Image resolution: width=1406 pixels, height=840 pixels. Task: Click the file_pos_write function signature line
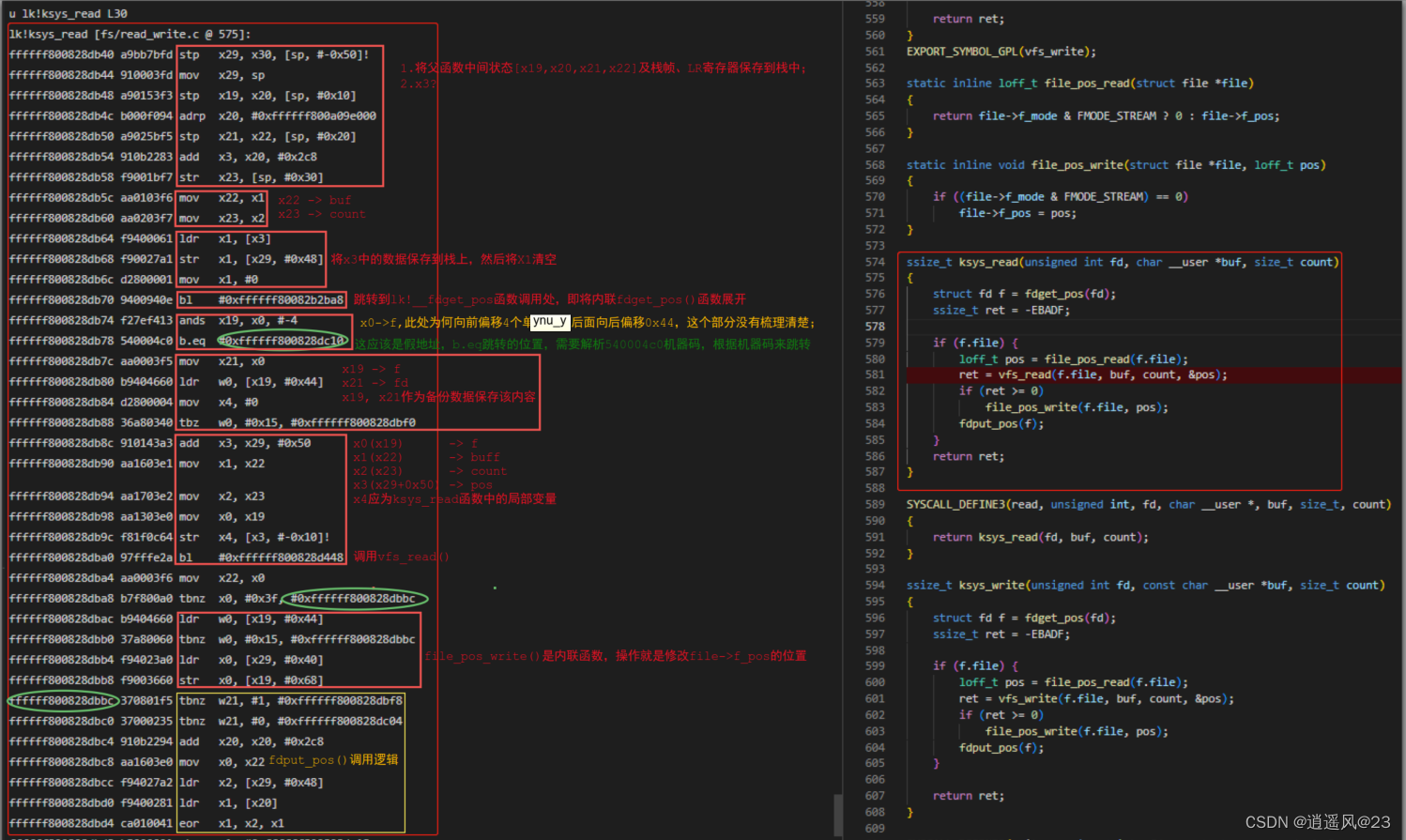1116,165
